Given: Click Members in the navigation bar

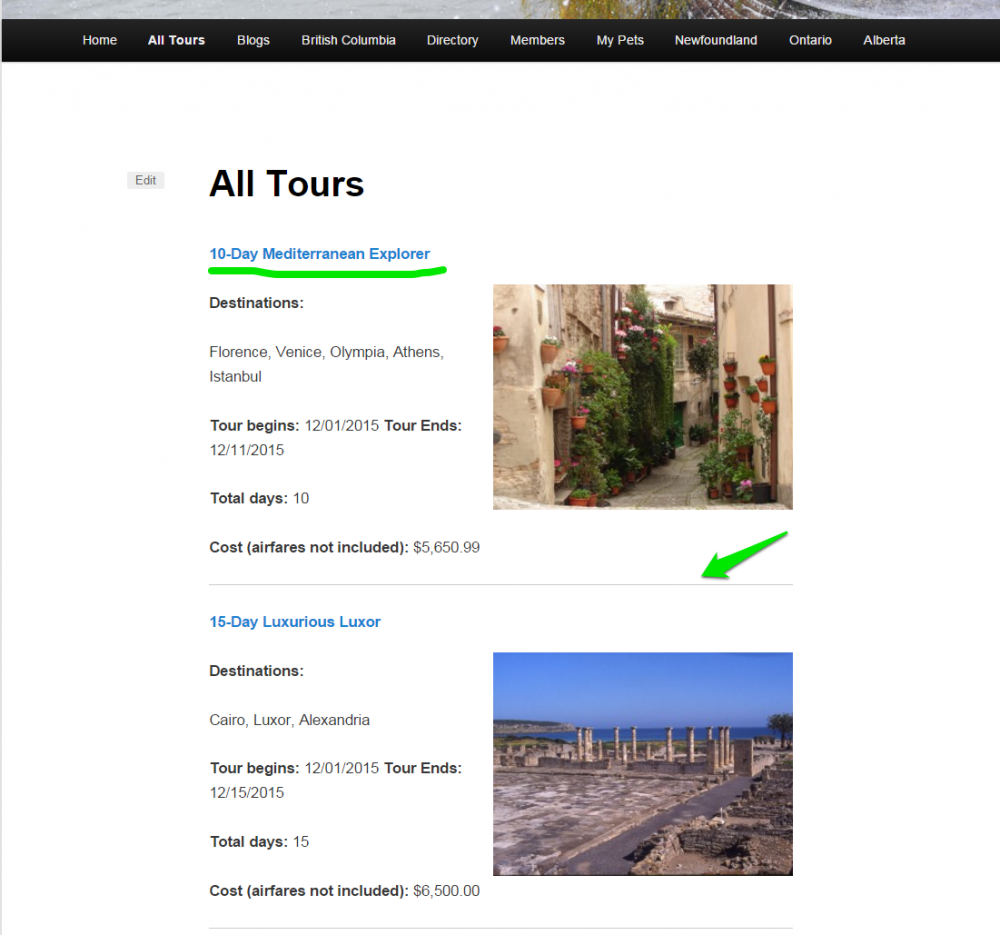Looking at the screenshot, I should (537, 40).
